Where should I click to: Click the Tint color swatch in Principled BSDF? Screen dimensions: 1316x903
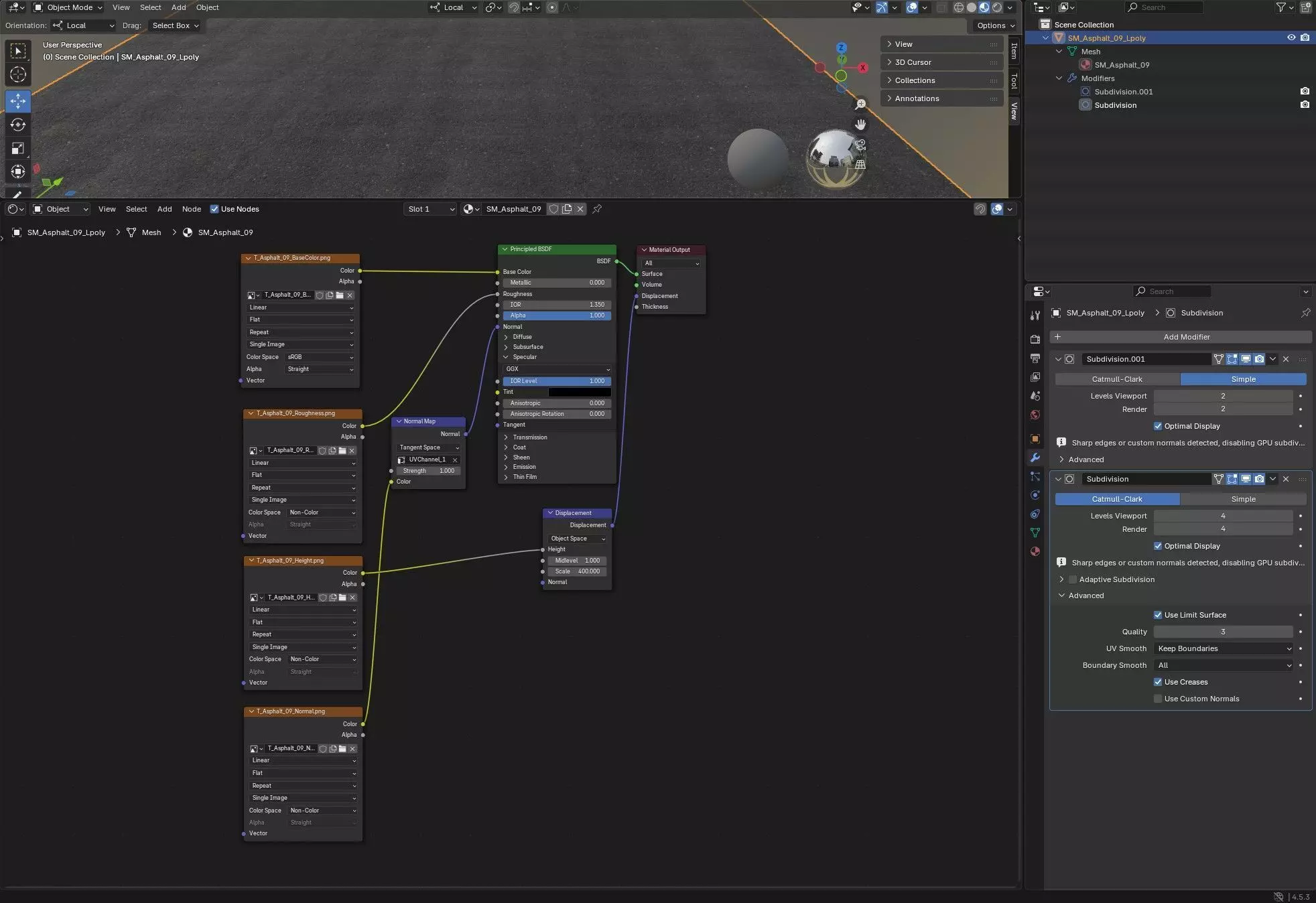(580, 392)
